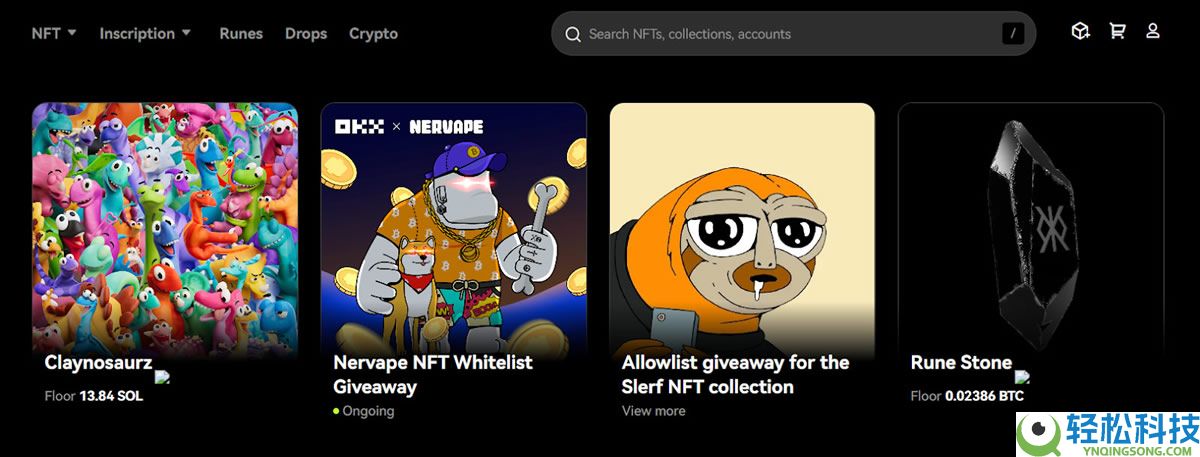The image size is (1200, 457).
Task: Open the shopping cart icon
Action: point(1117,32)
